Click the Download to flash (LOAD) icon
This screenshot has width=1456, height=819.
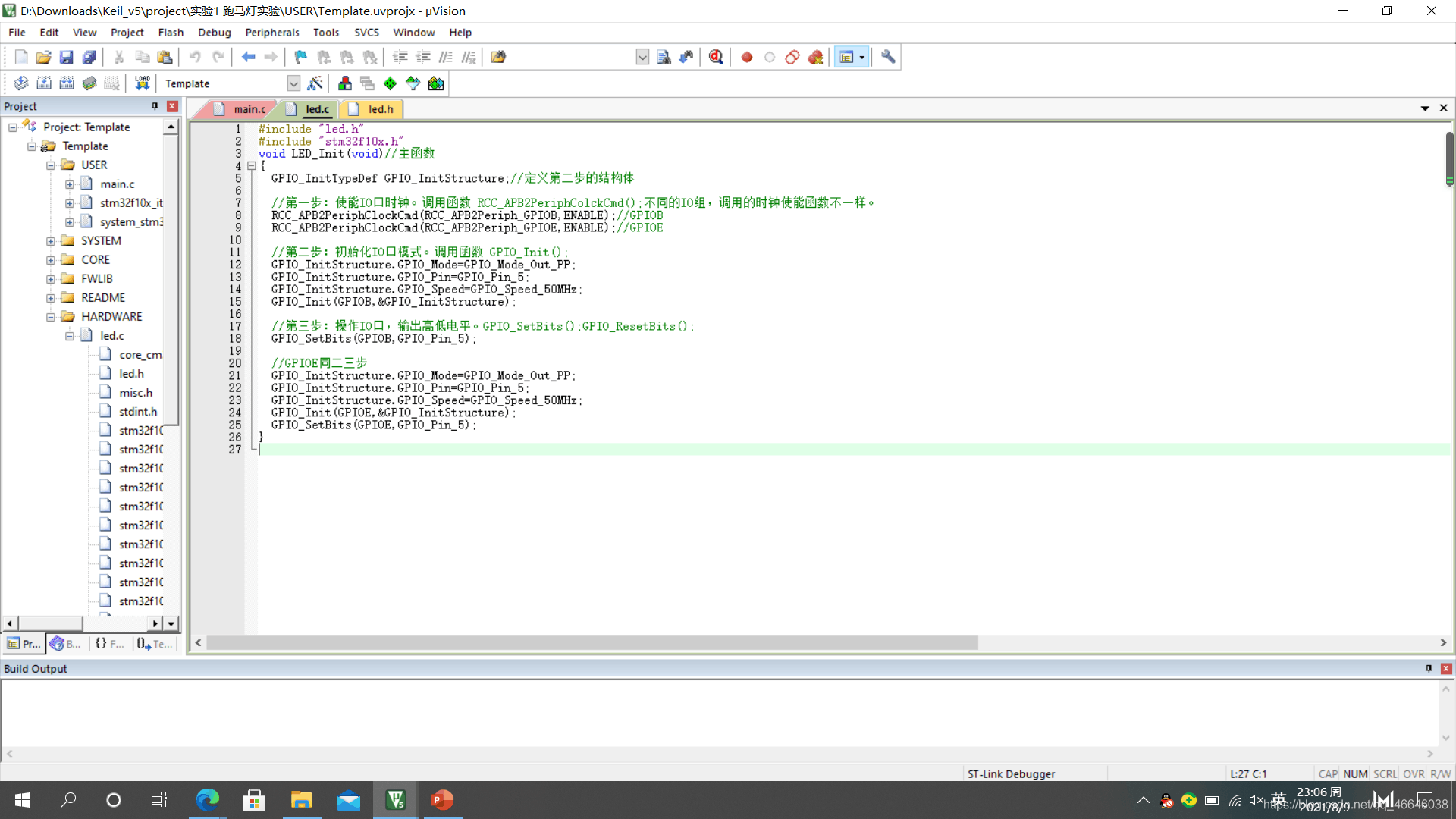pos(142,83)
